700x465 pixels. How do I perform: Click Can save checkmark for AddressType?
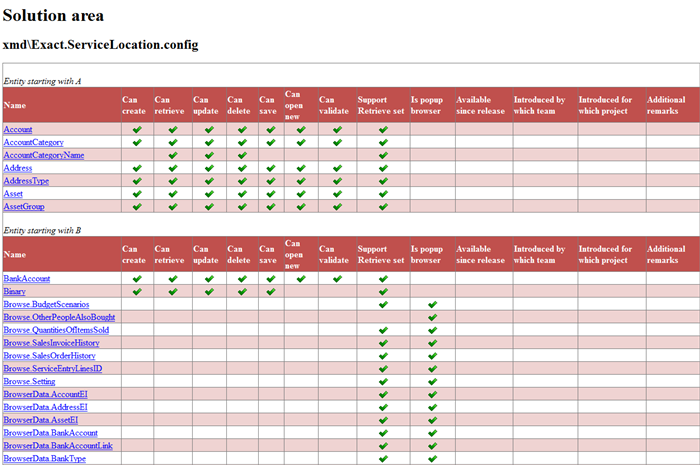pyautogui.click(x=271, y=182)
